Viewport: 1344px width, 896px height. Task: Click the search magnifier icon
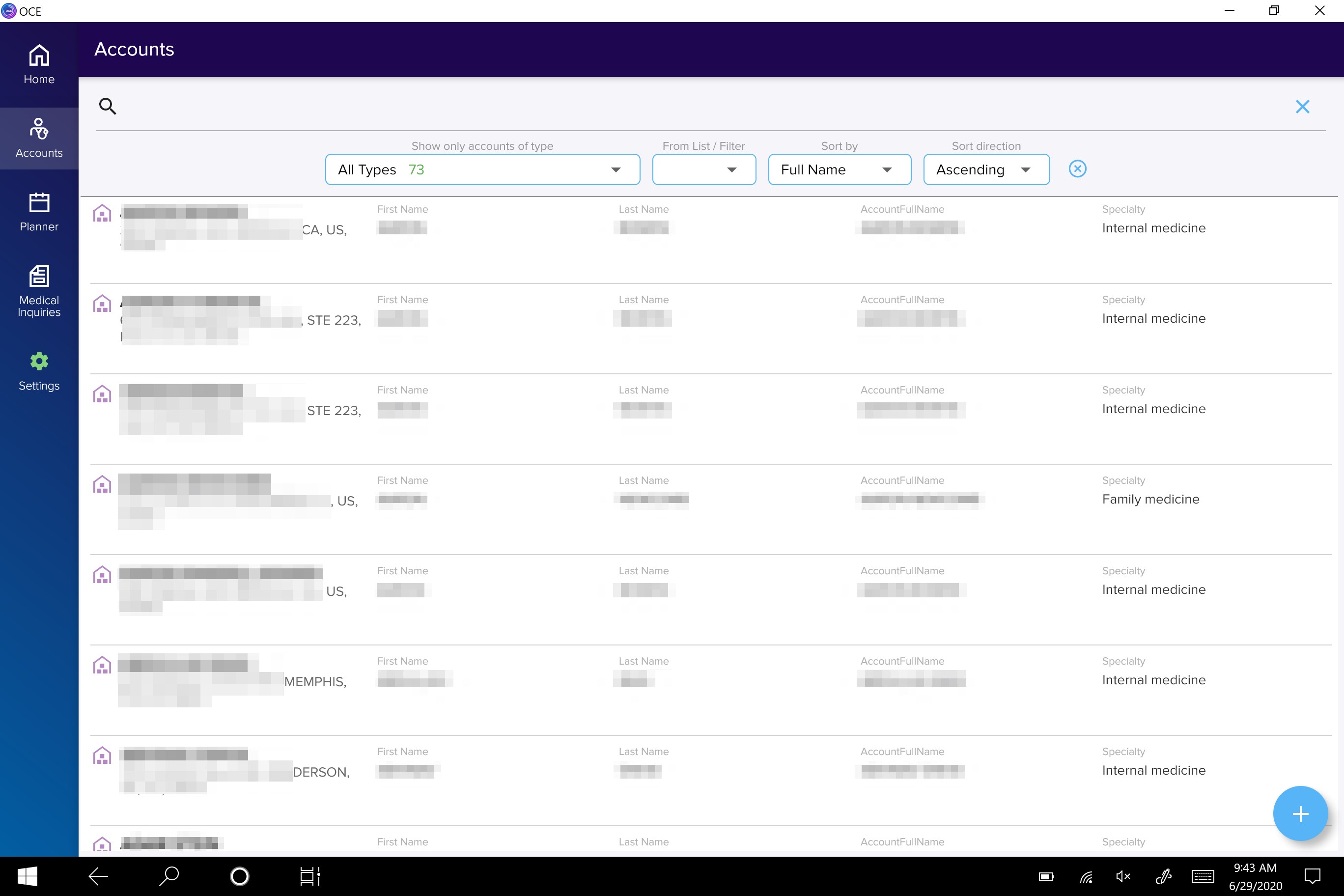(108, 106)
